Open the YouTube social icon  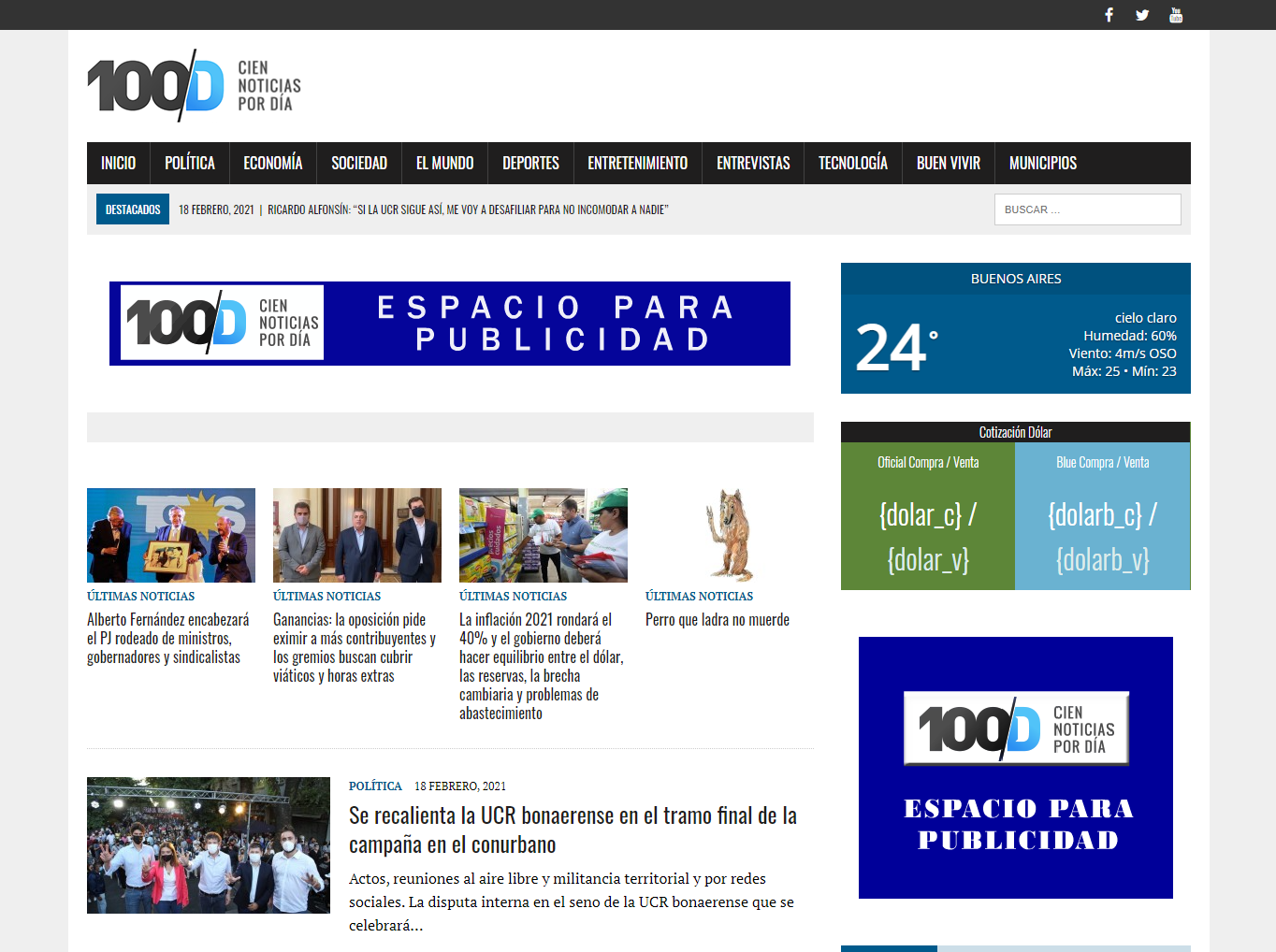1176,15
